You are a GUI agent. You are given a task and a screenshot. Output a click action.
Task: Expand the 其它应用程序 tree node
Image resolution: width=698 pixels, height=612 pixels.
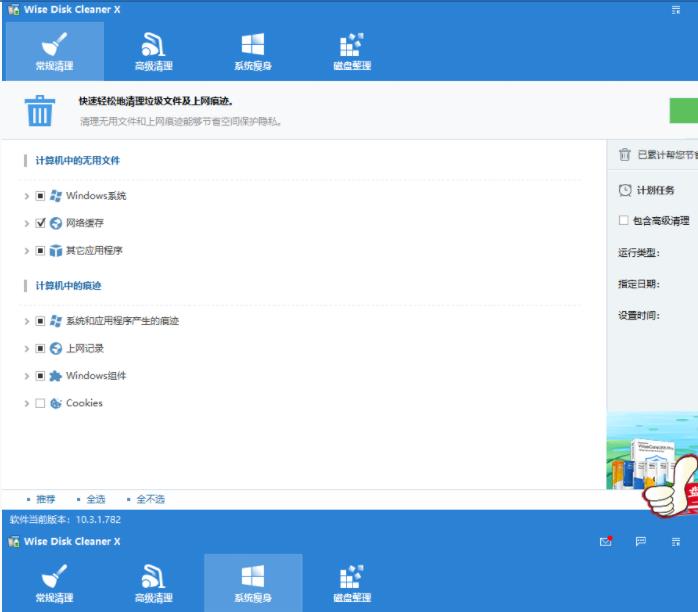tap(27, 251)
